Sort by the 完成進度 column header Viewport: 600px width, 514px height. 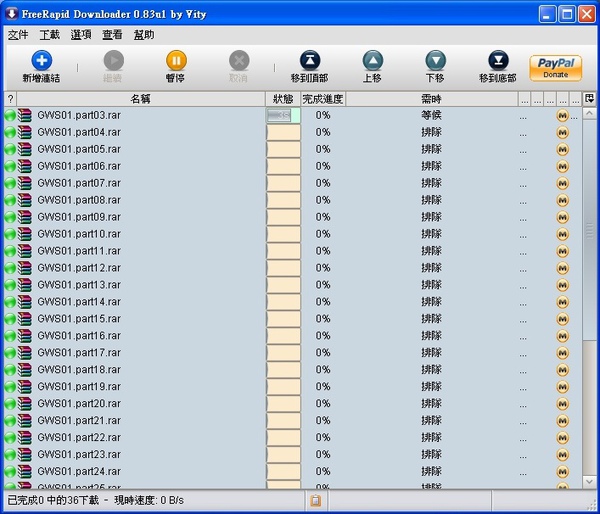point(323,99)
